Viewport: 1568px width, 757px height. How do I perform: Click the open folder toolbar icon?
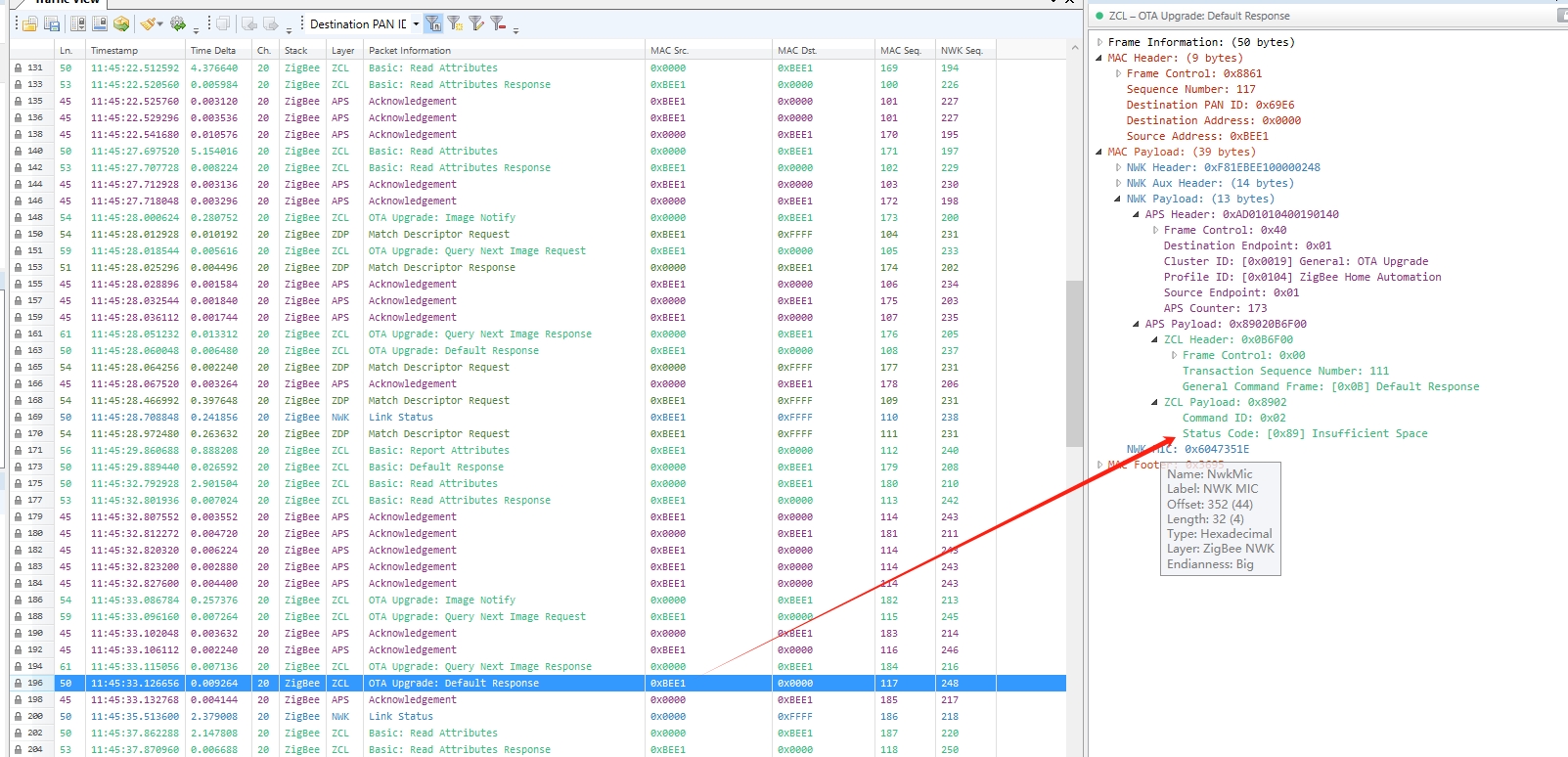coord(29,23)
